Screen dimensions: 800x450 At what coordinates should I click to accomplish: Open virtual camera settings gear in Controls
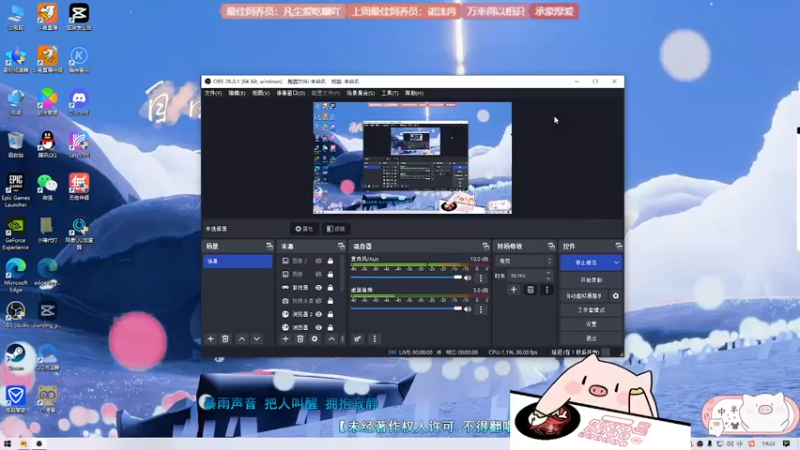point(616,296)
